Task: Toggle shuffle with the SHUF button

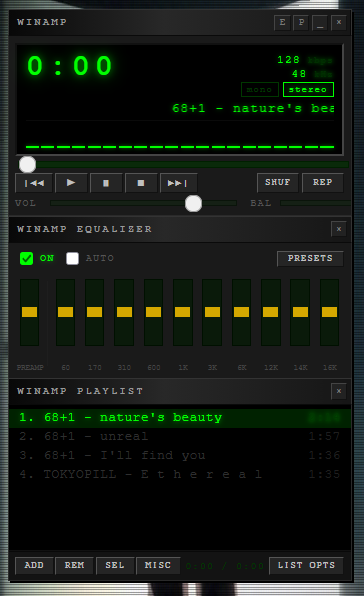Action: (x=278, y=183)
